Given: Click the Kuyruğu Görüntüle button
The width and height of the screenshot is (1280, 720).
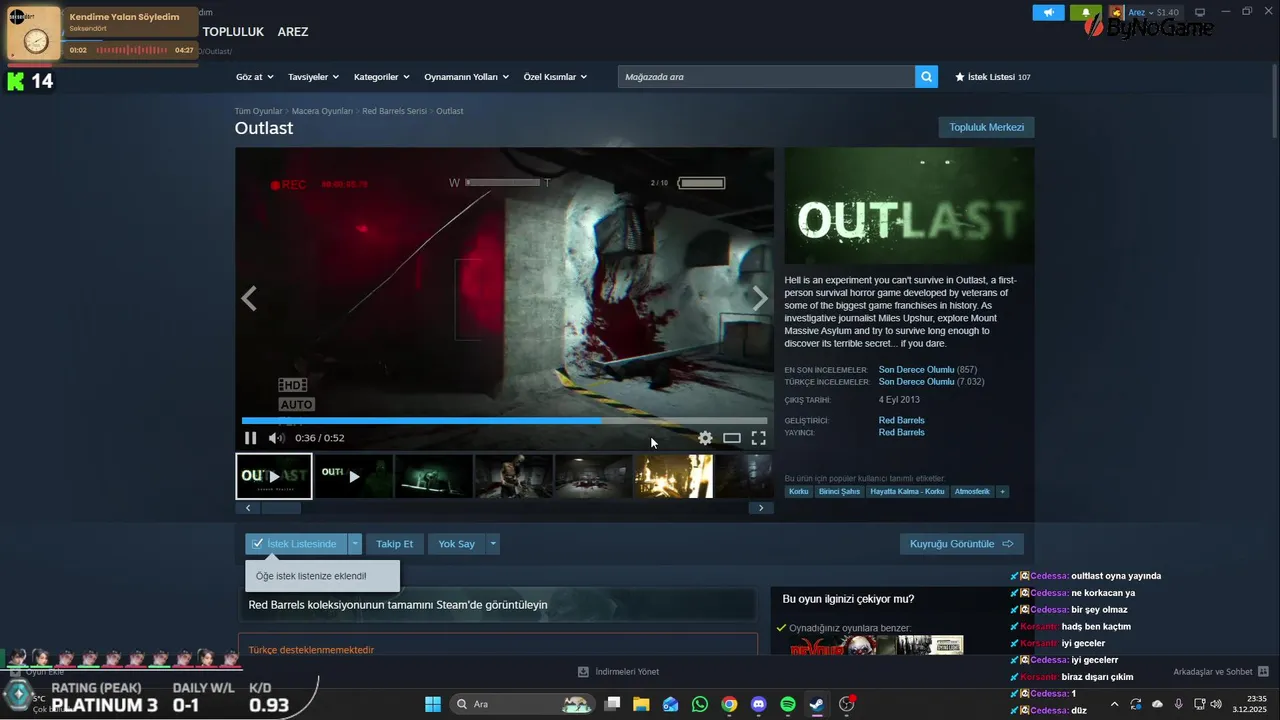Looking at the screenshot, I should point(961,544).
